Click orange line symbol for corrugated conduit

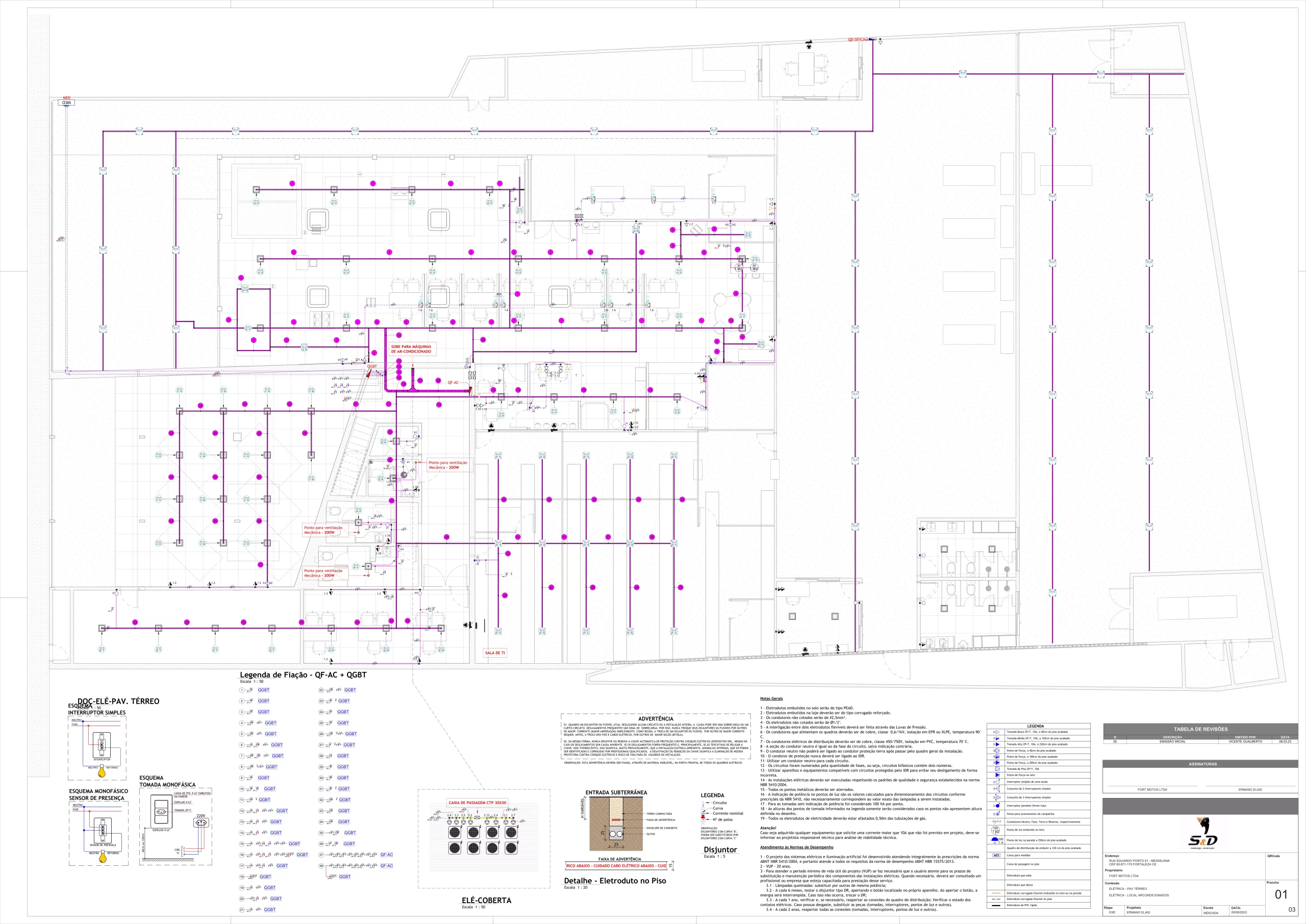click(996, 893)
